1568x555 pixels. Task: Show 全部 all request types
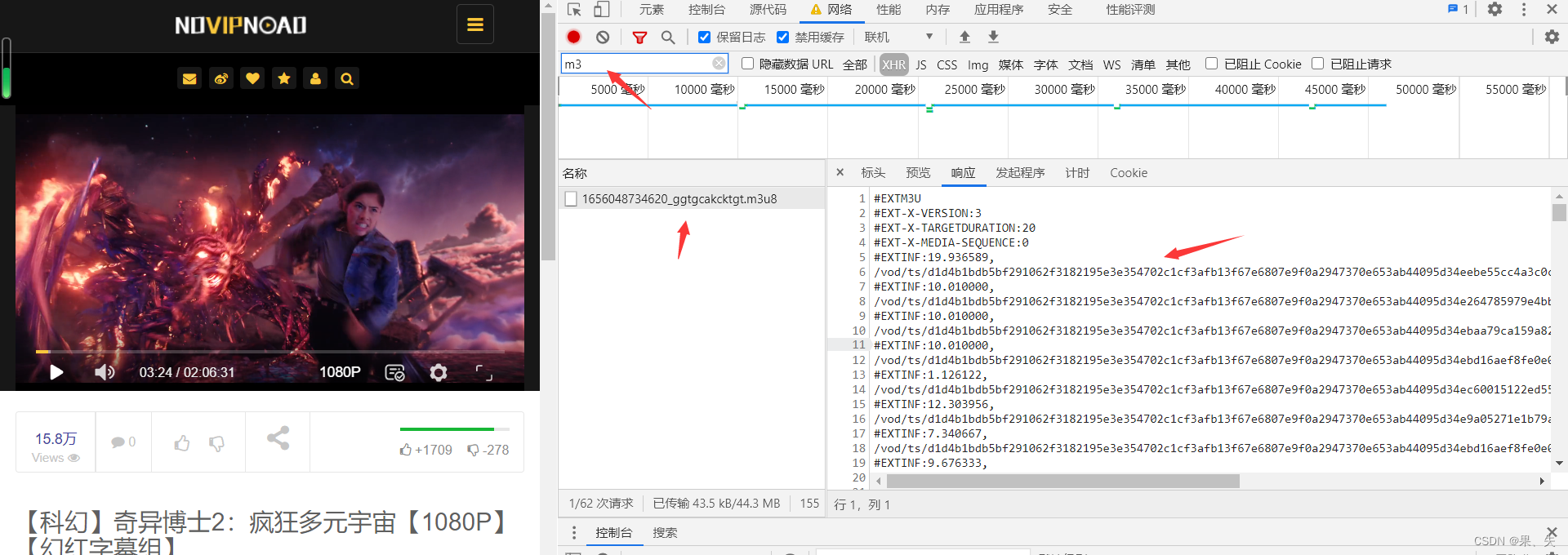click(x=855, y=64)
